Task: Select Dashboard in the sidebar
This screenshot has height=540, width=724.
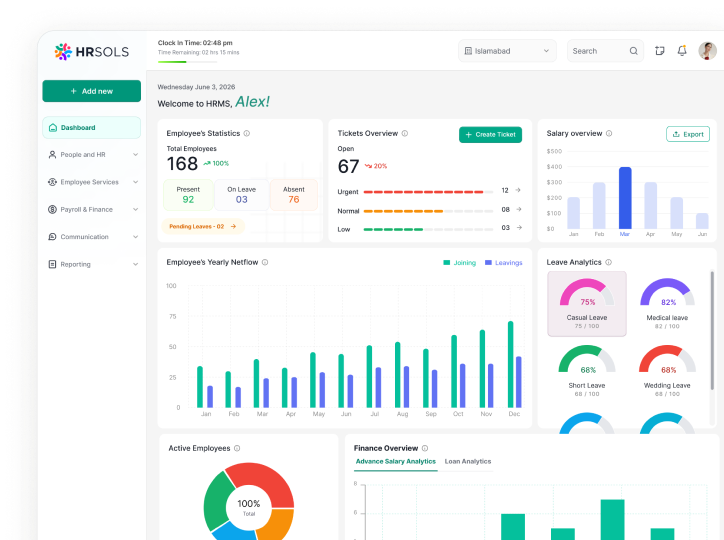Action: 91,127
